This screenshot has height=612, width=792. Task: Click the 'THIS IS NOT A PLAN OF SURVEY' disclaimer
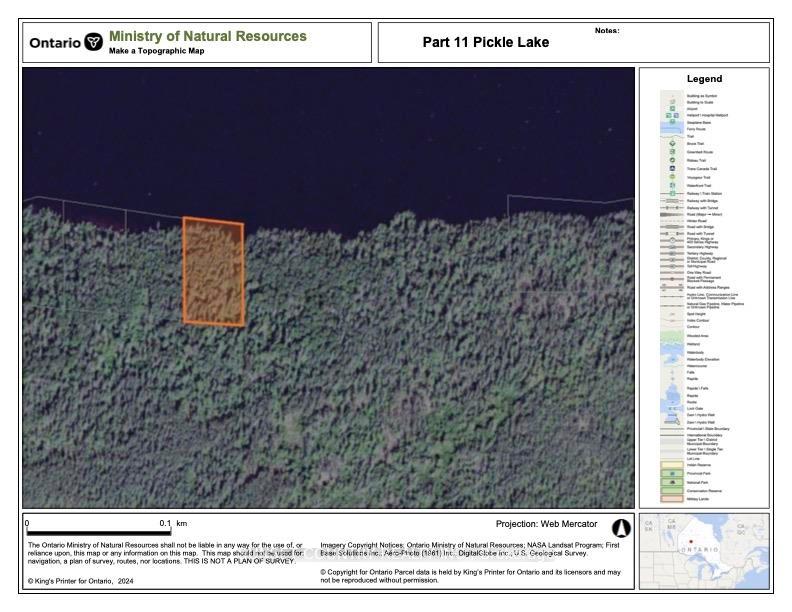(x=239, y=562)
